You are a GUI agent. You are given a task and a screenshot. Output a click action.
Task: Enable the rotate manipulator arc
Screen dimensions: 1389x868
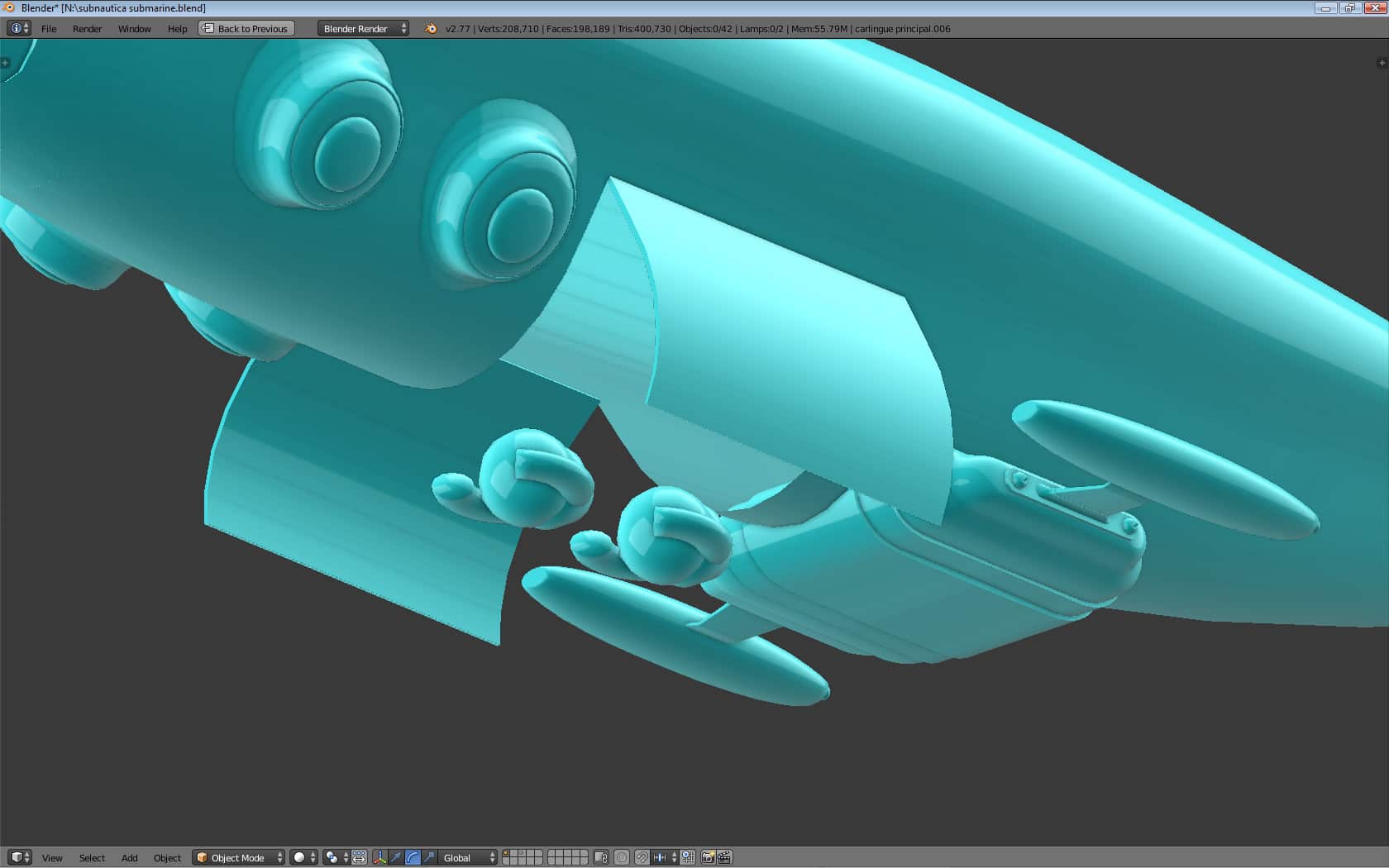click(x=413, y=857)
